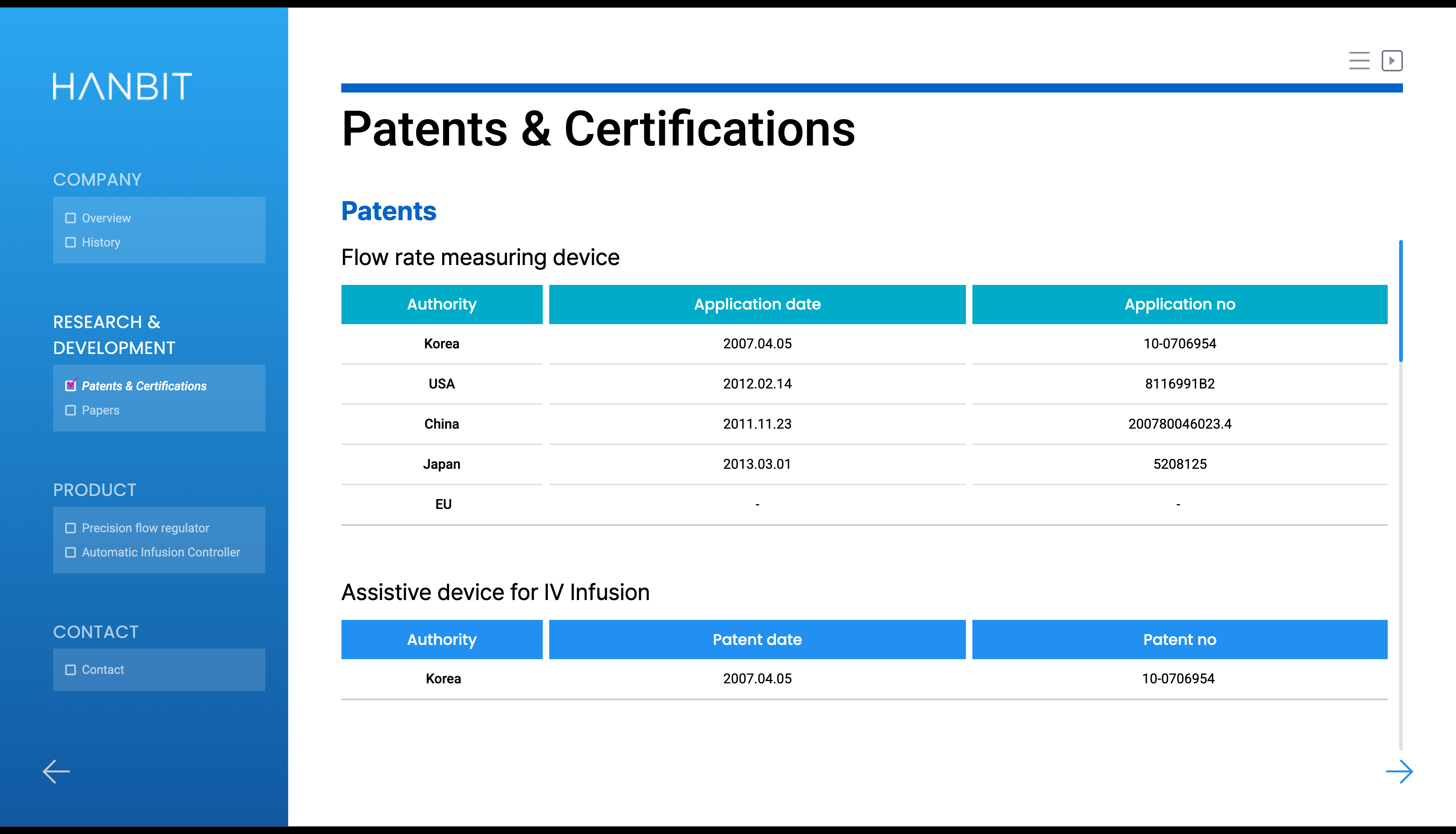Toggle the Contact checkbox icon
The width and height of the screenshot is (1456, 834).
pos(70,670)
